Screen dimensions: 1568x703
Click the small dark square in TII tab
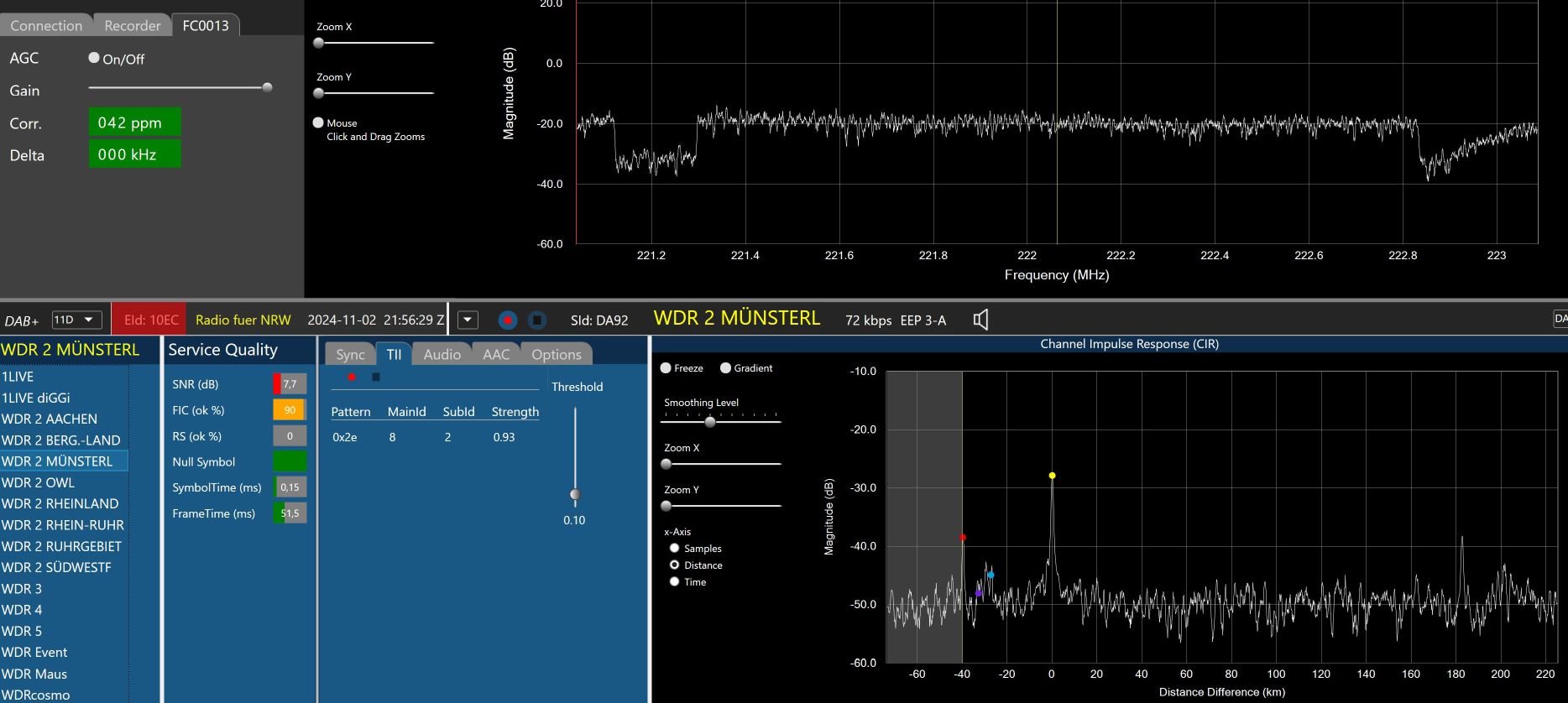[376, 378]
